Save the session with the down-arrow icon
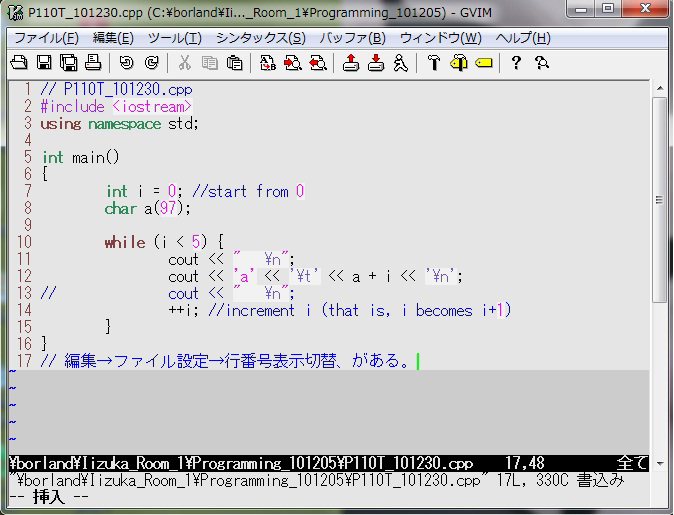The width and height of the screenshot is (674, 515). tap(376, 63)
